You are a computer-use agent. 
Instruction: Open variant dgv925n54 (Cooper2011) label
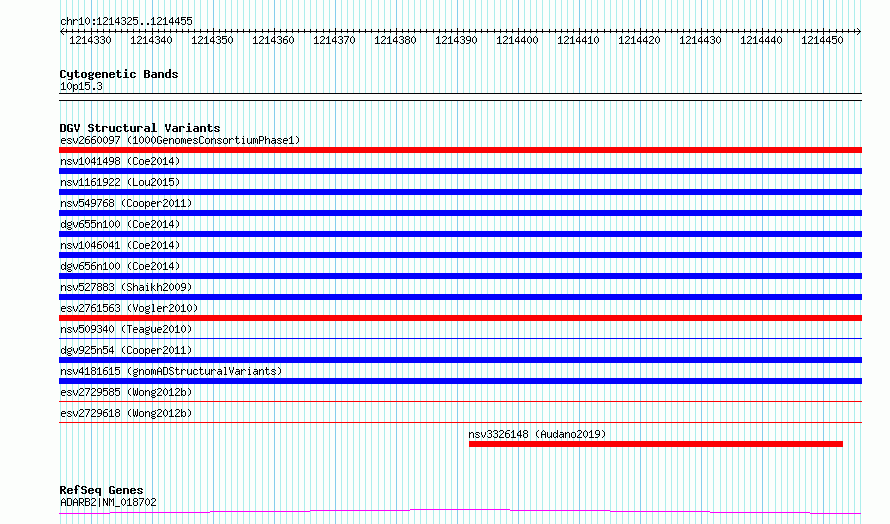[x=126, y=350]
